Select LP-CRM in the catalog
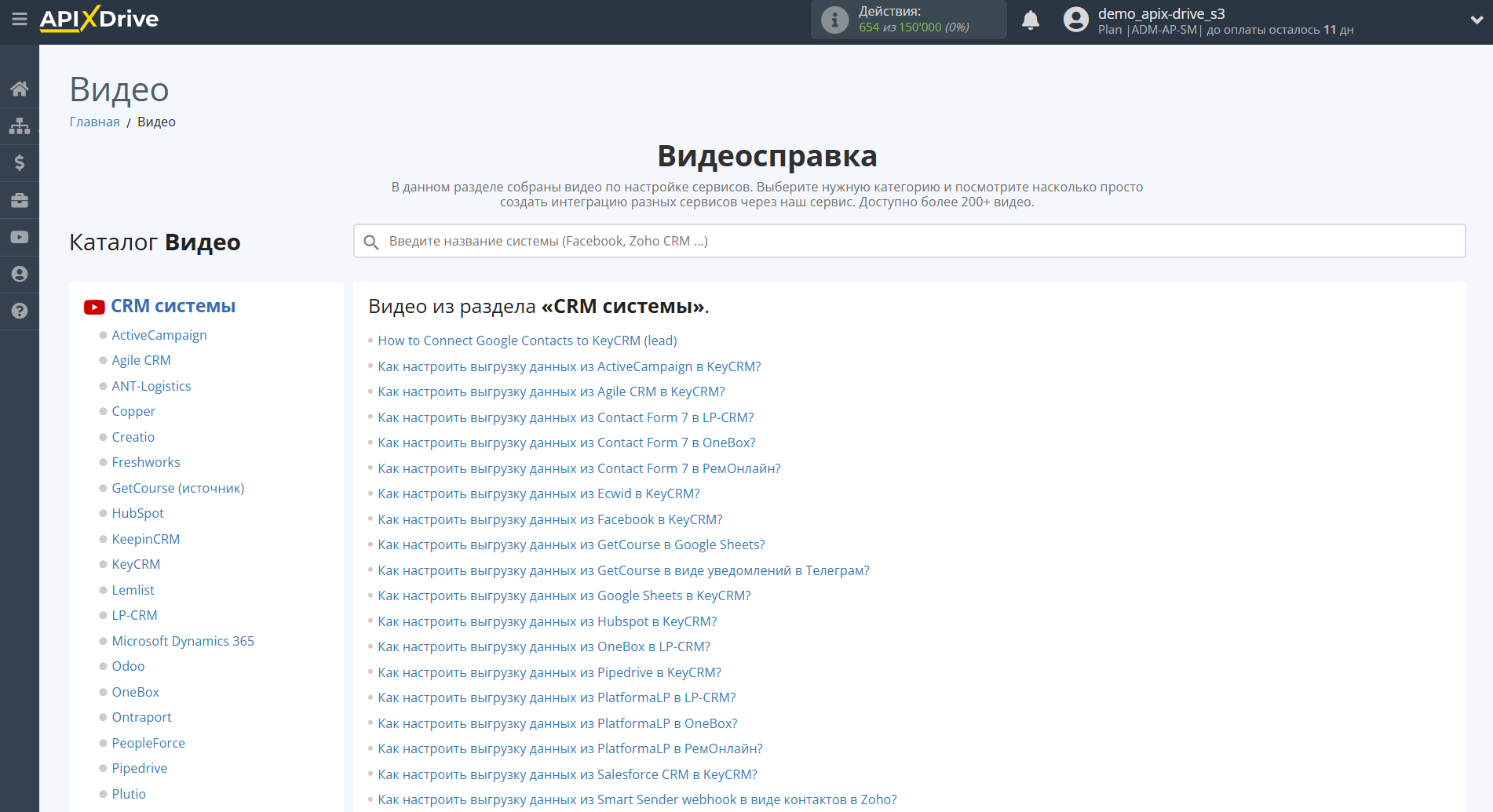The image size is (1493, 812). pyautogui.click(x=134, y=615)
